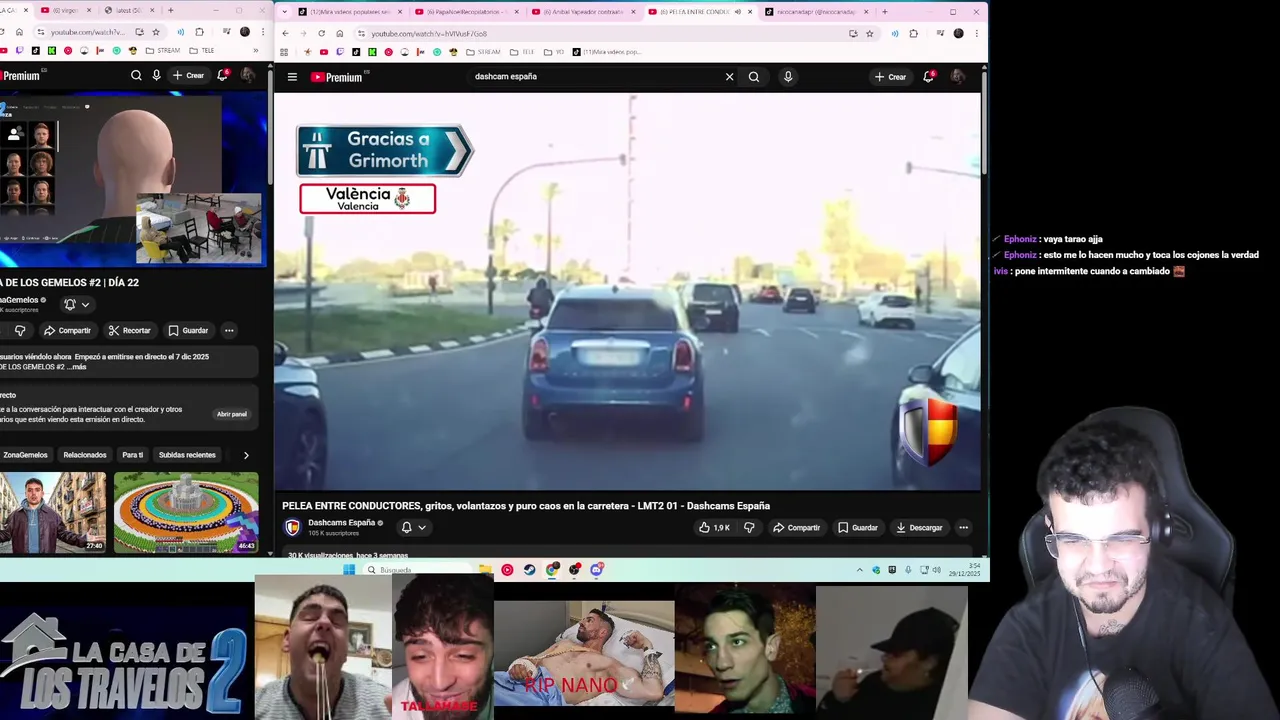Click Crear button in left YouTube window

tap(188, 75)
